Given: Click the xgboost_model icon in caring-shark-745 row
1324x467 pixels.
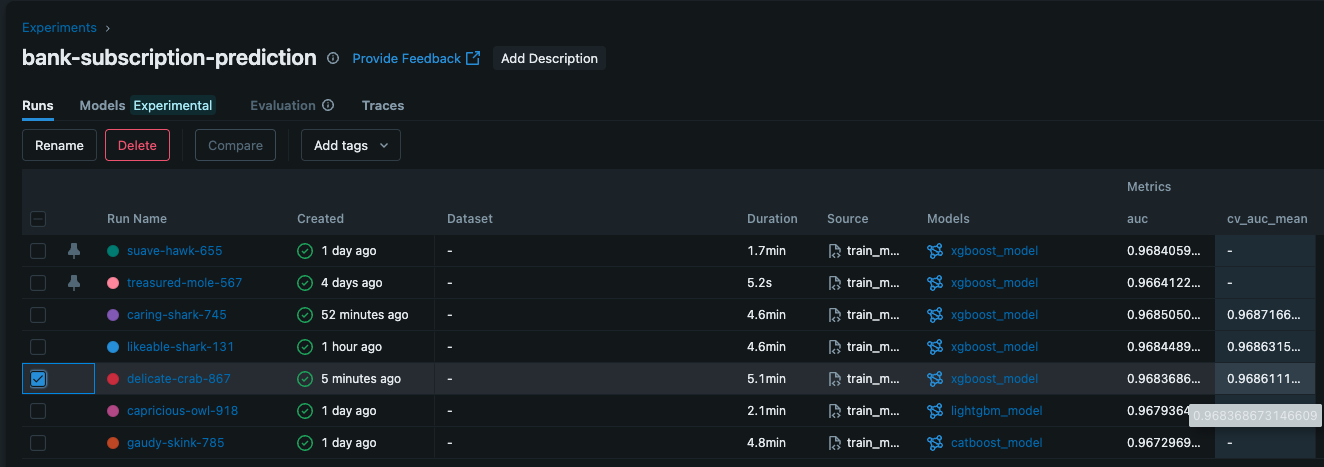Looking at the screenshot, I should coord(935,315).
